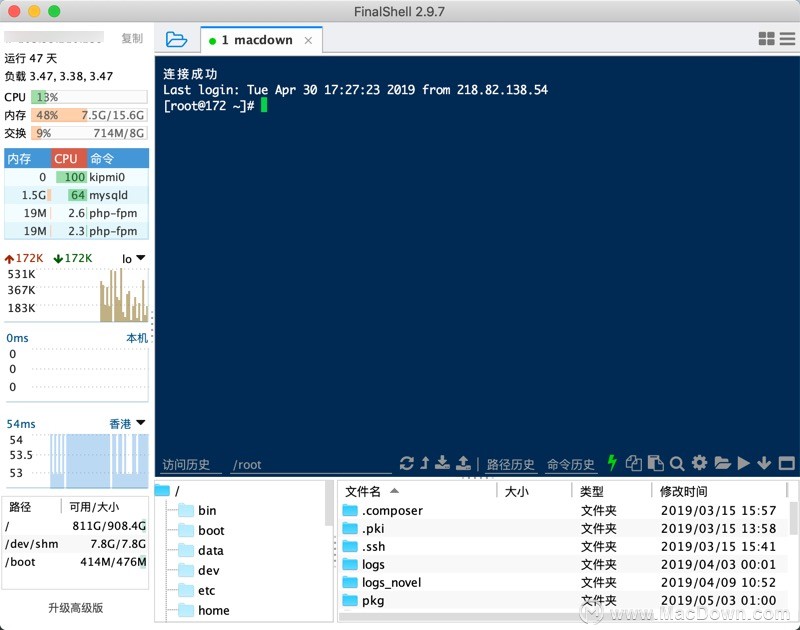The width and height of the screenshot is (800, 630).
Task: Open the hamburger menu icon
Action: tap(787, 39)
